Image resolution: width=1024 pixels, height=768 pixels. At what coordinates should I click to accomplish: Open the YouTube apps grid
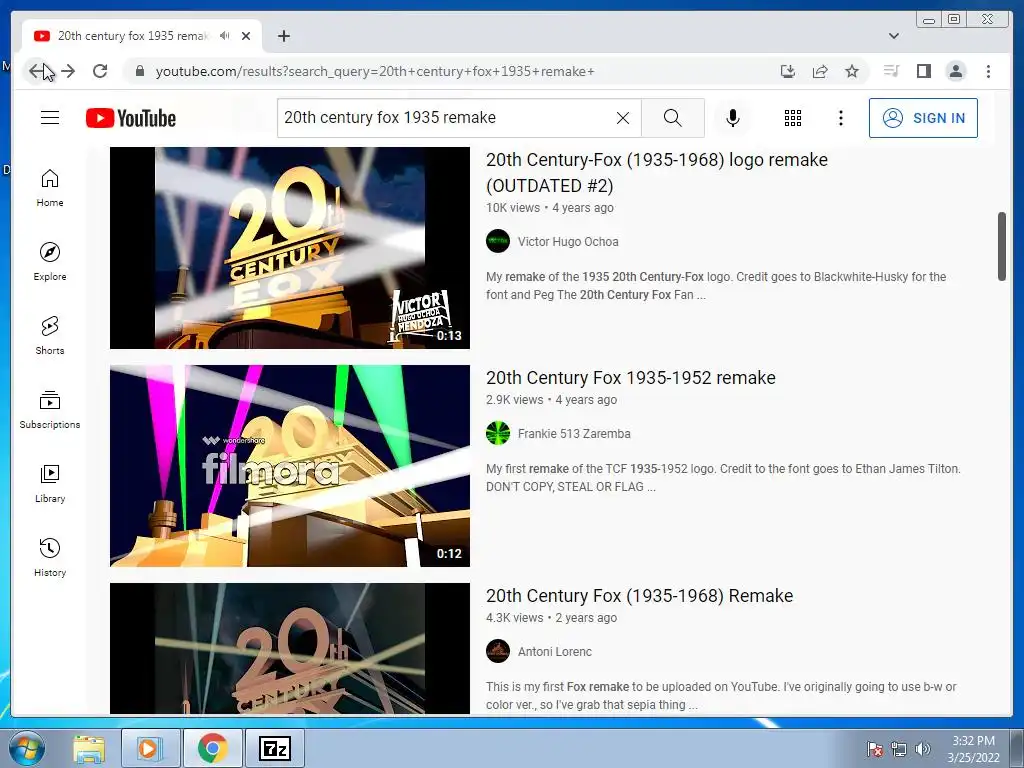(x=793, y=118)
